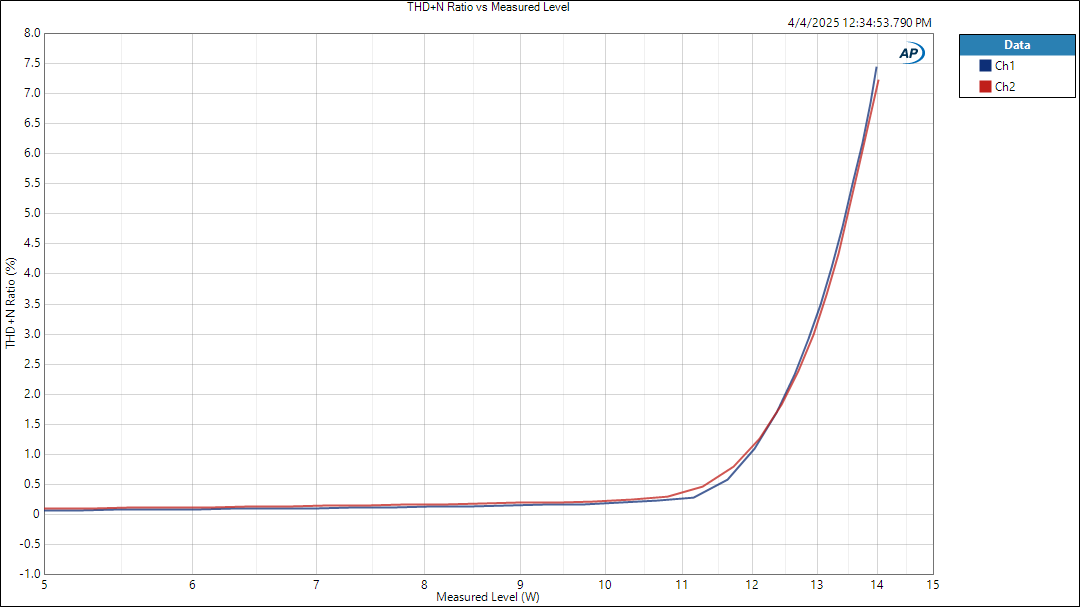1080x607 pixels.
Task: Click the blue Ch1 color swatch
Action: [x=985, y=66]
